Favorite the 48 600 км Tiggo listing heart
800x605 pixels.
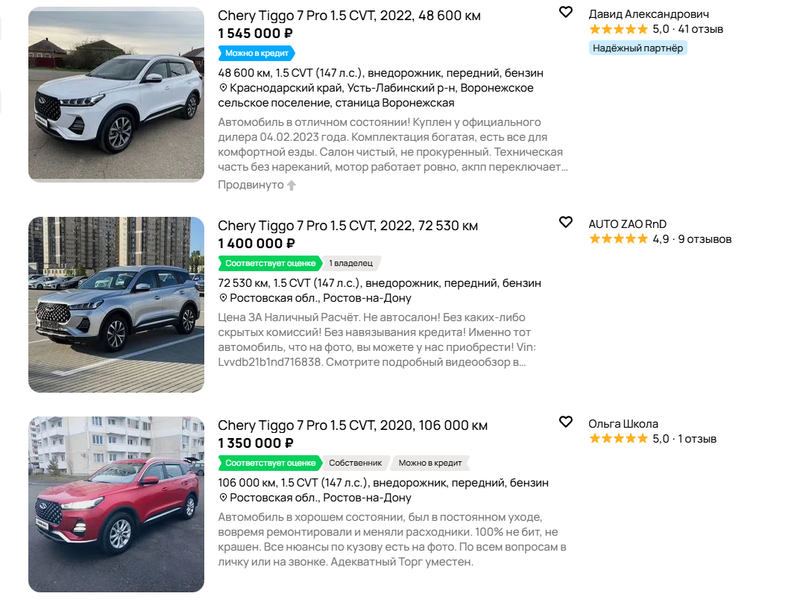[565, 12]
